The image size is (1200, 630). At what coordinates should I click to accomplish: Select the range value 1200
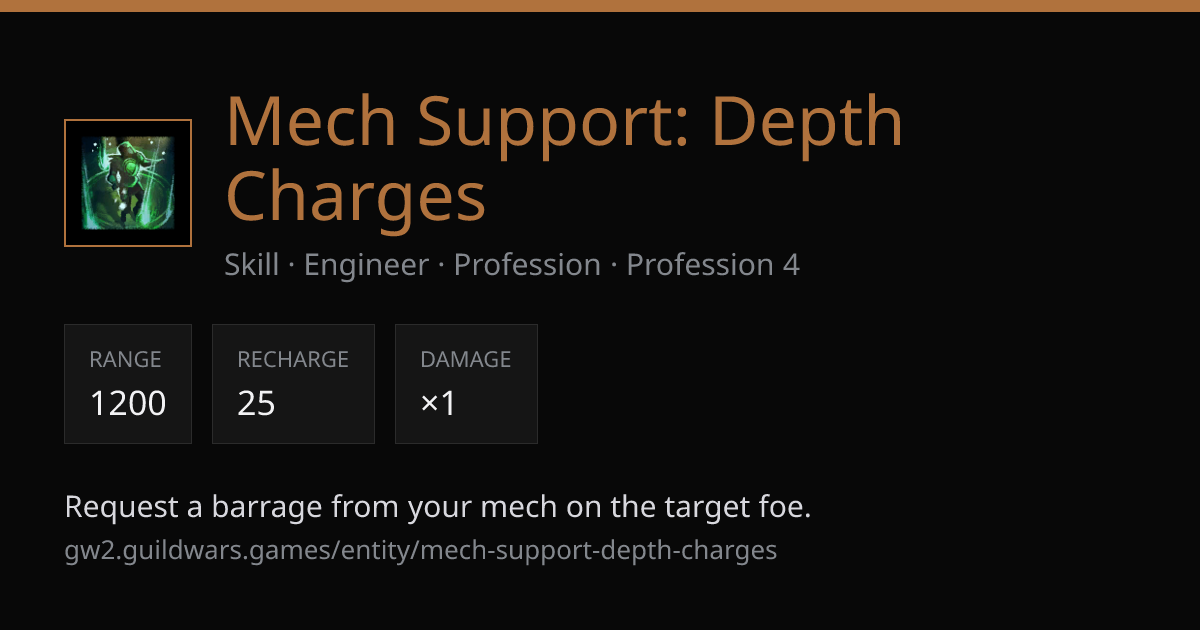pyautogui.click(x=128, y=403)
